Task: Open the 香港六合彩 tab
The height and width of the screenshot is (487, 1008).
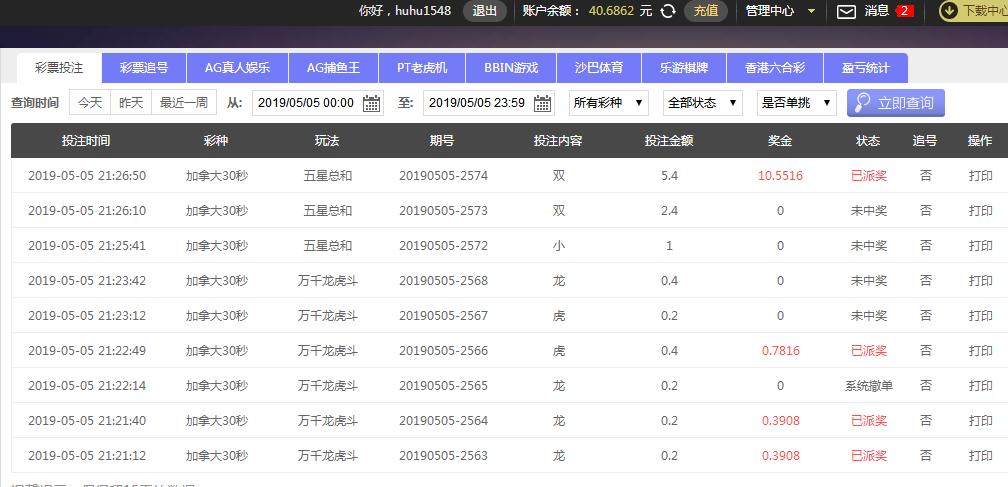Action: pyautogui.click(x=775, y=68)
